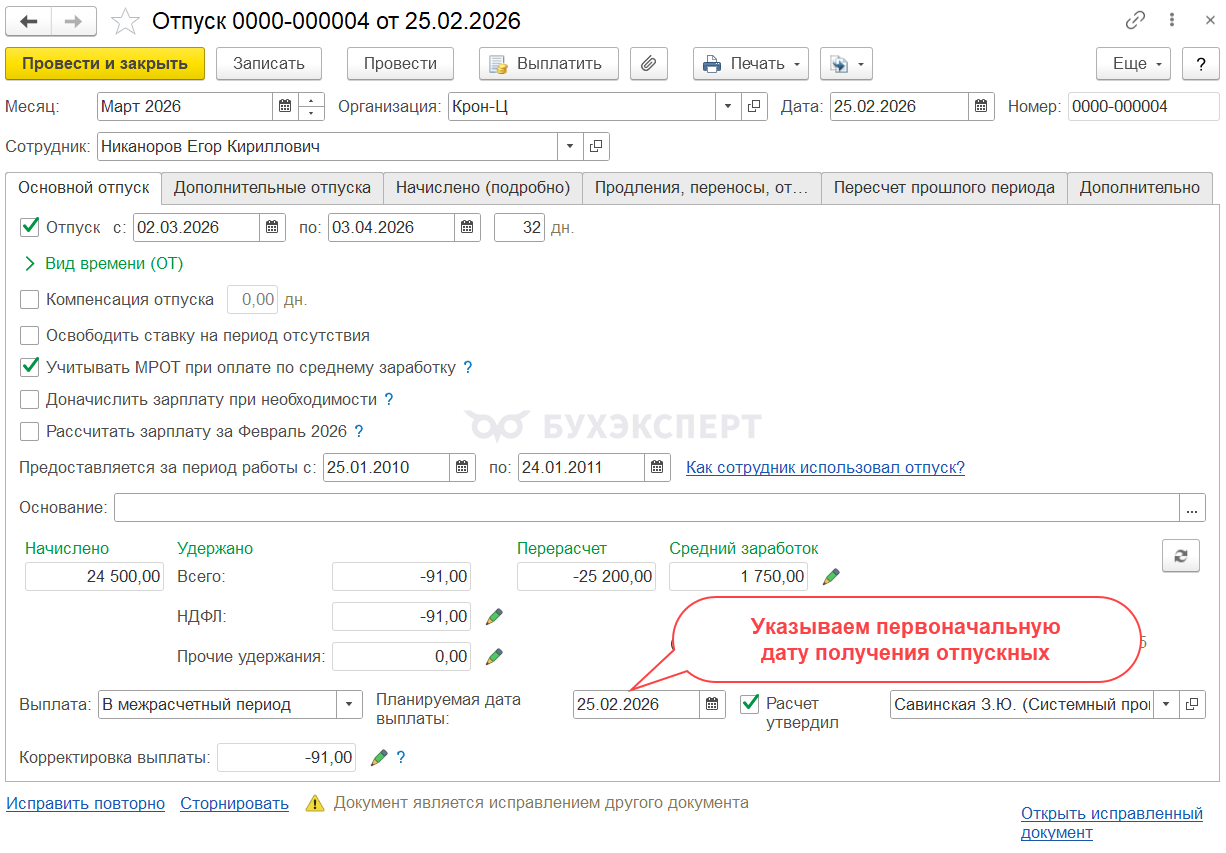Uncheck the Отпуск checkbox
1226x853 pixels.
(x=30, y=227)
